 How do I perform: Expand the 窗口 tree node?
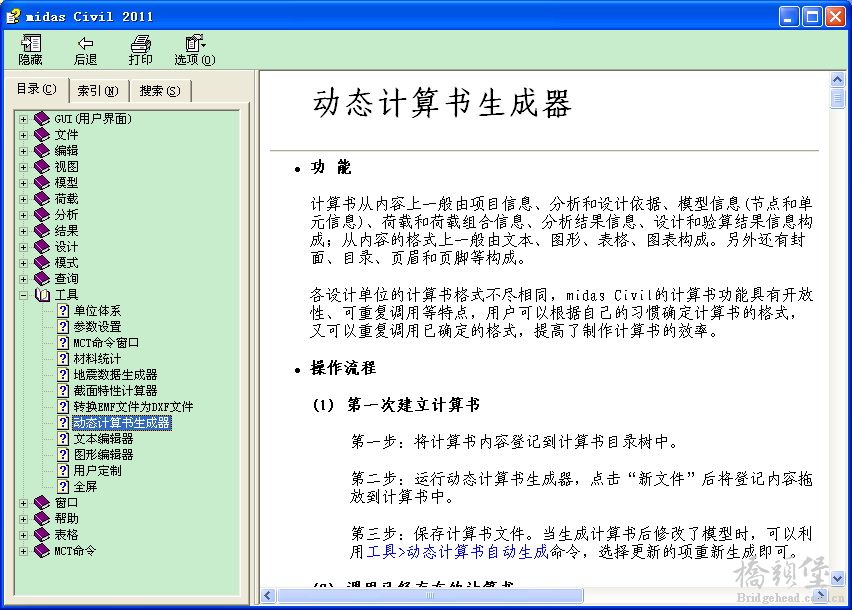(23, 503)
